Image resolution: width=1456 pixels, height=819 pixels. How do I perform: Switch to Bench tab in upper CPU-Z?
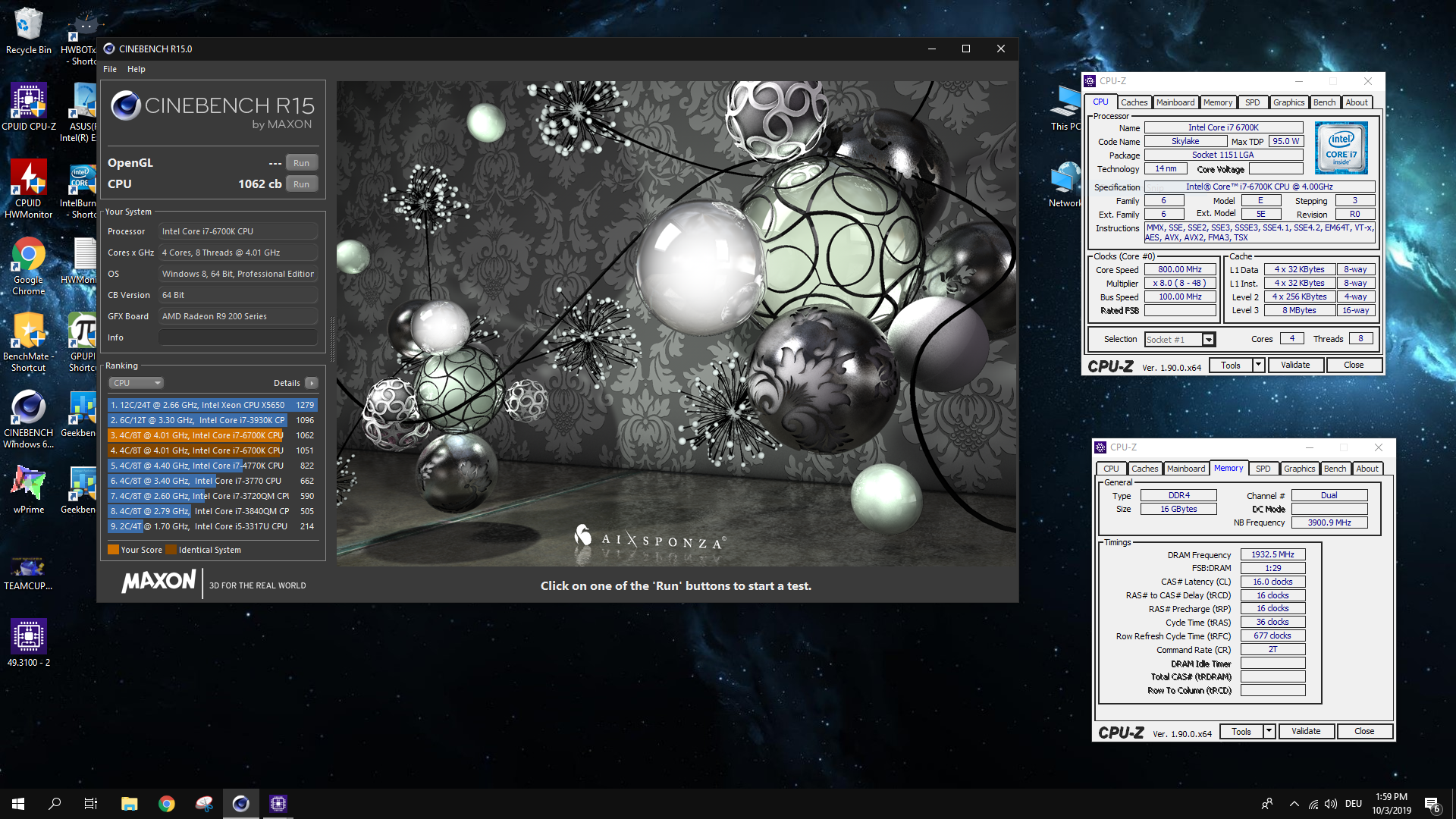point(1324,102)
